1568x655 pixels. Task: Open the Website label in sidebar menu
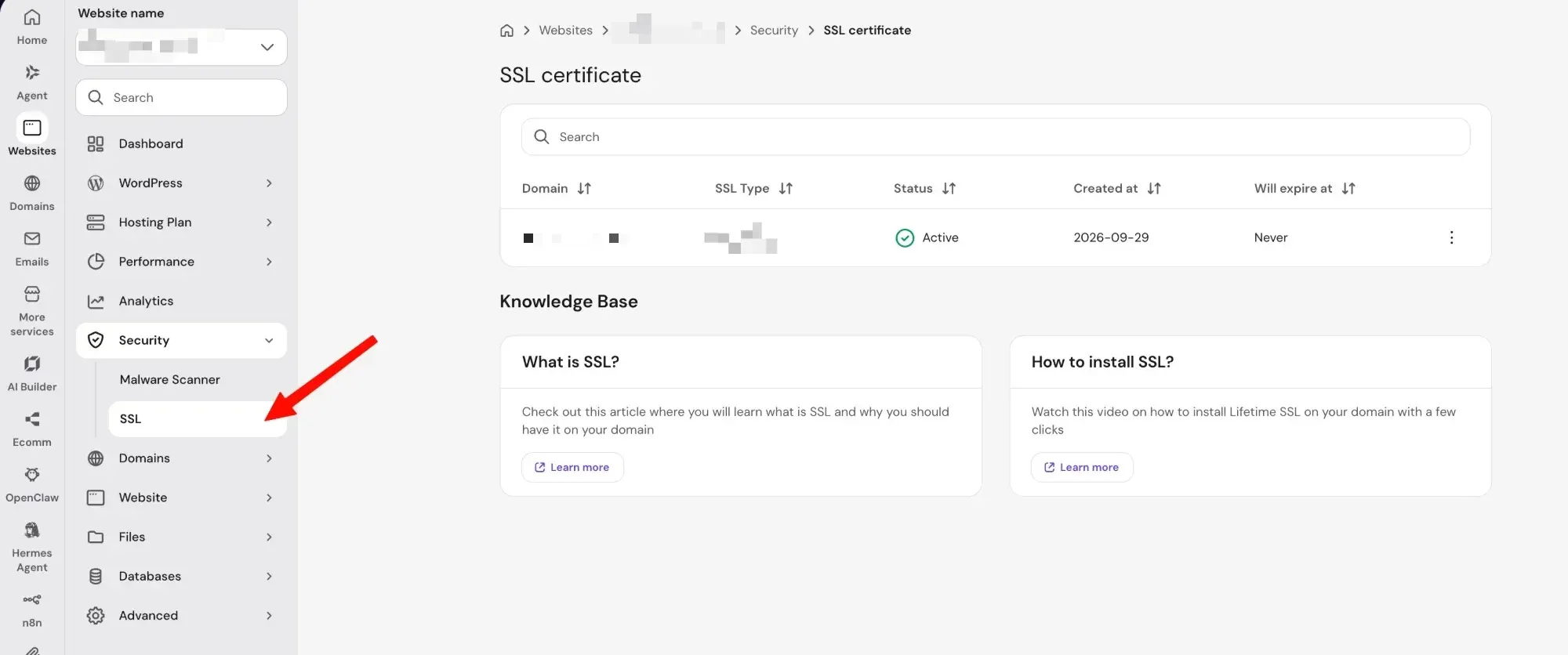click(143, 498)
